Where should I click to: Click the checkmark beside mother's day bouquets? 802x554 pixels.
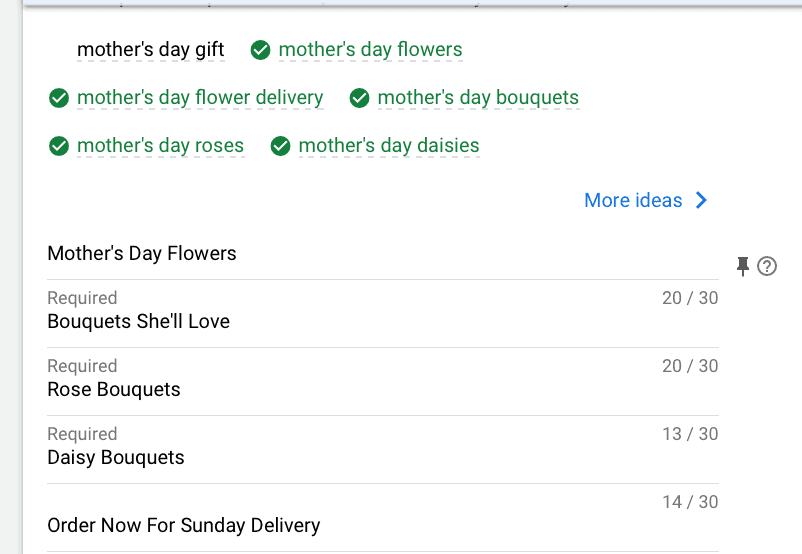[x=360, y=98]
